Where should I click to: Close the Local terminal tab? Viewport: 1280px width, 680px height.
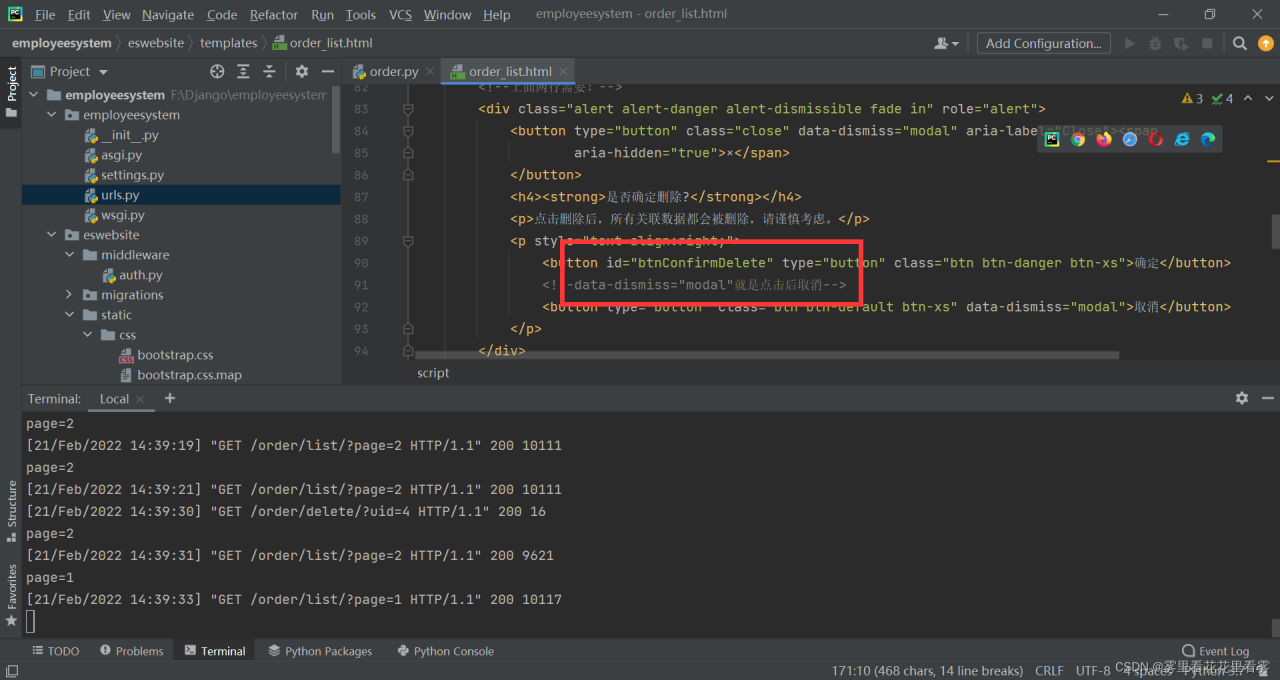pyautogui.click(x=140, y=399)
